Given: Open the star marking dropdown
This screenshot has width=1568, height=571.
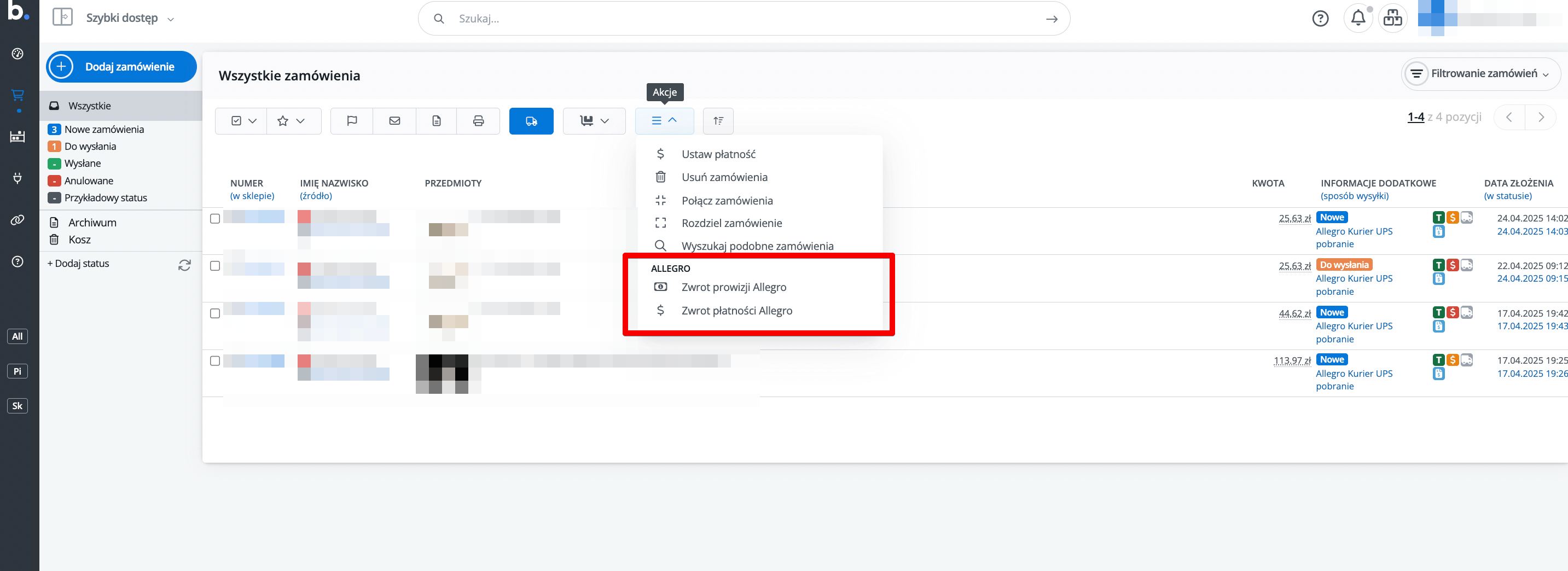Looking at the screenshot, I should click(291, 120).
